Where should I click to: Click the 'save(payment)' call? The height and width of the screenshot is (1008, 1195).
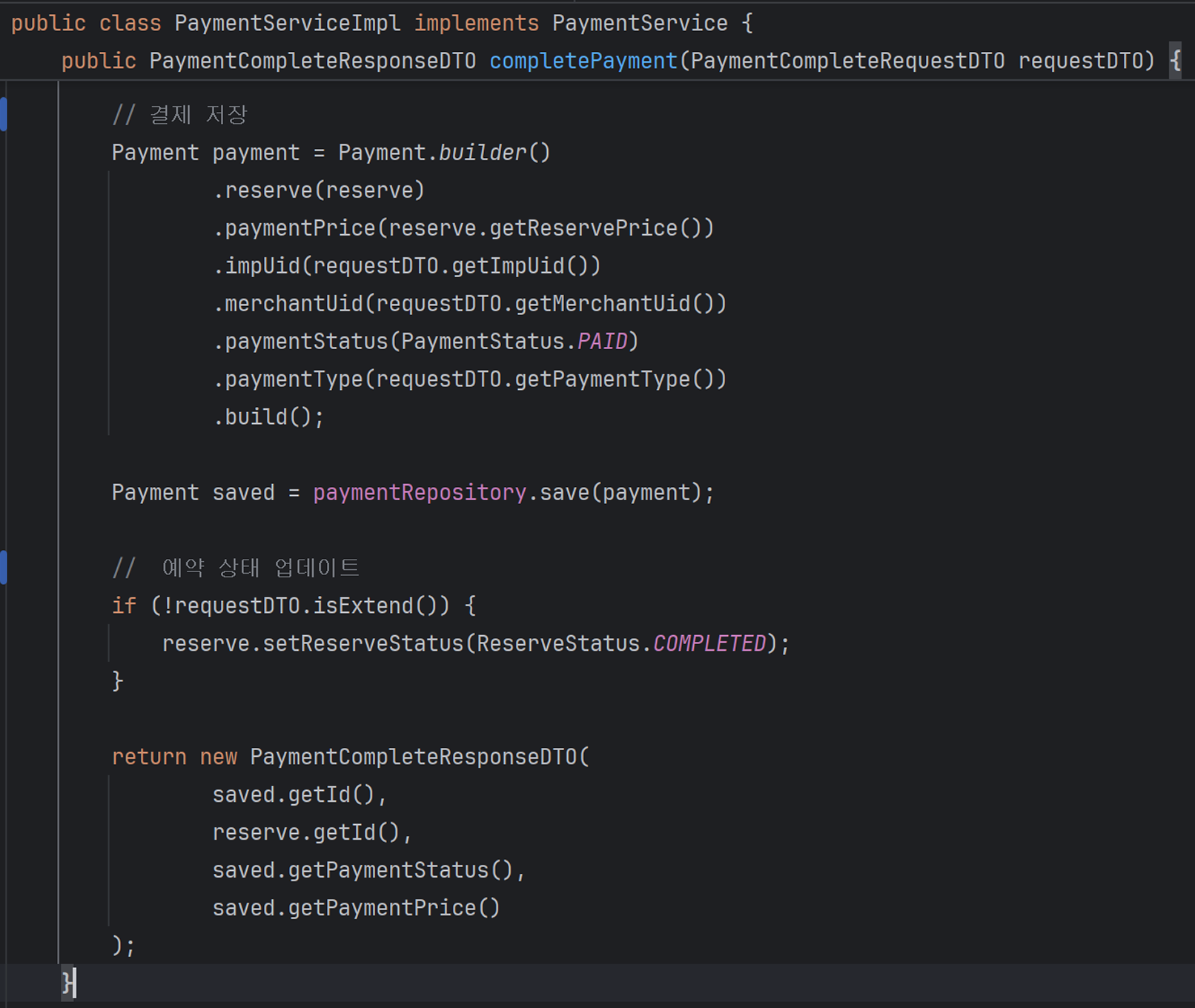620,493
